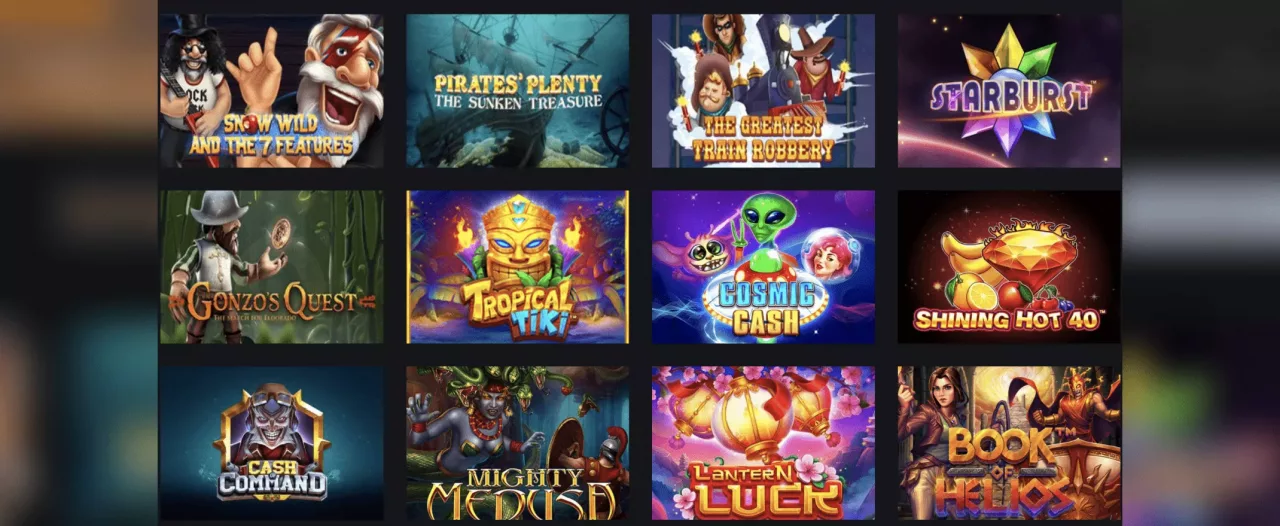Open the Starburst slot game
The height and width of the screenshot is (526, 1280).
(1009, 90)
